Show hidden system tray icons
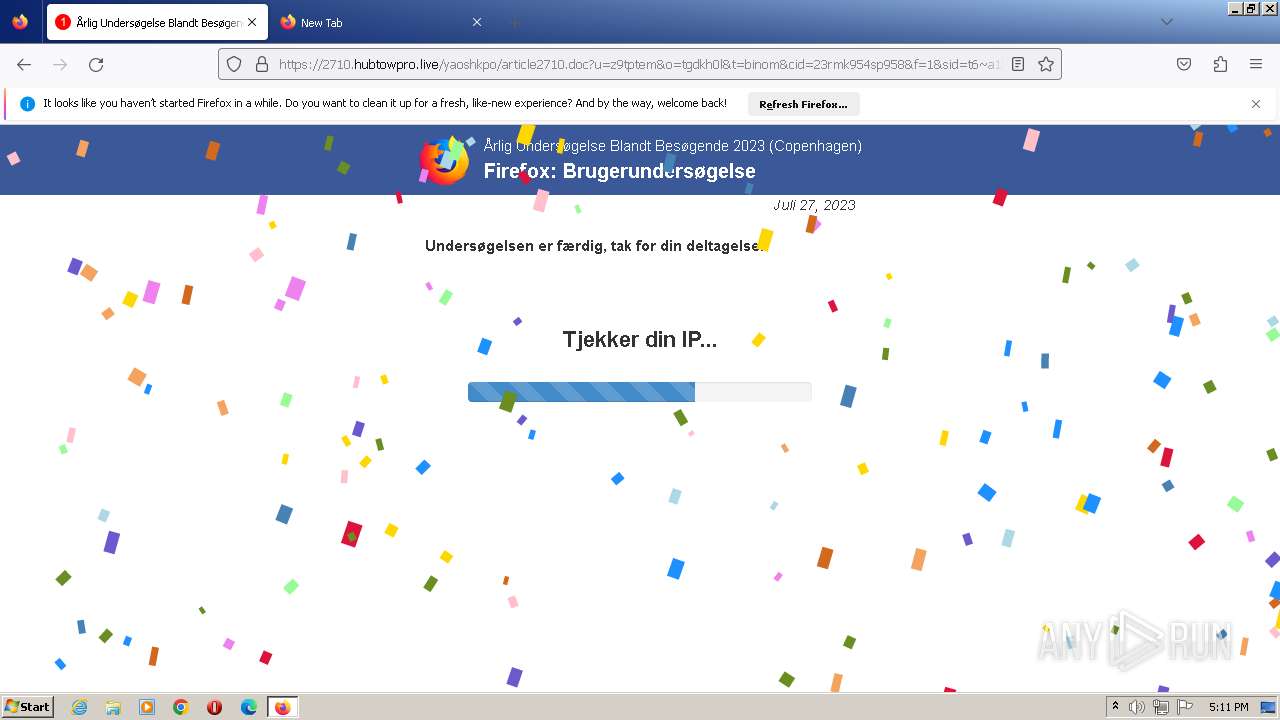The height and width of the screenshot is (720, 1280). [1115, 707]
